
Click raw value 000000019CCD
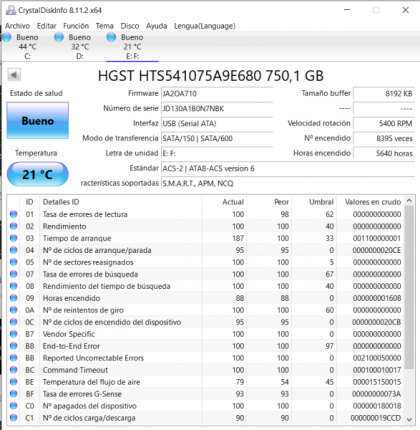coord(376,418)
